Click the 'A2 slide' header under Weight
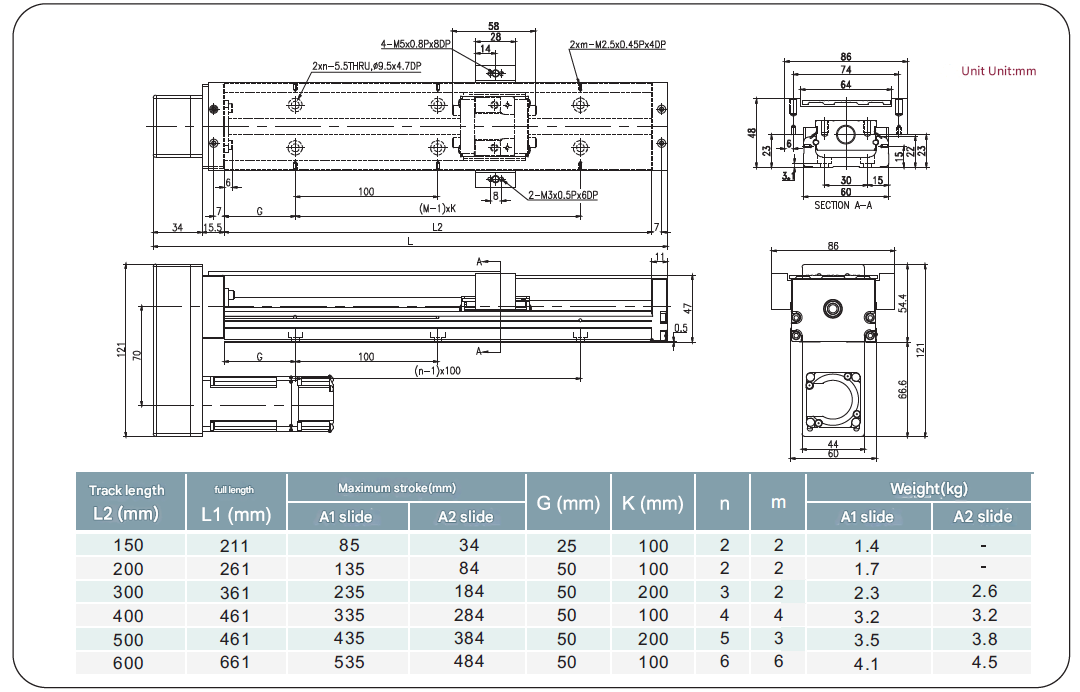 982,517
